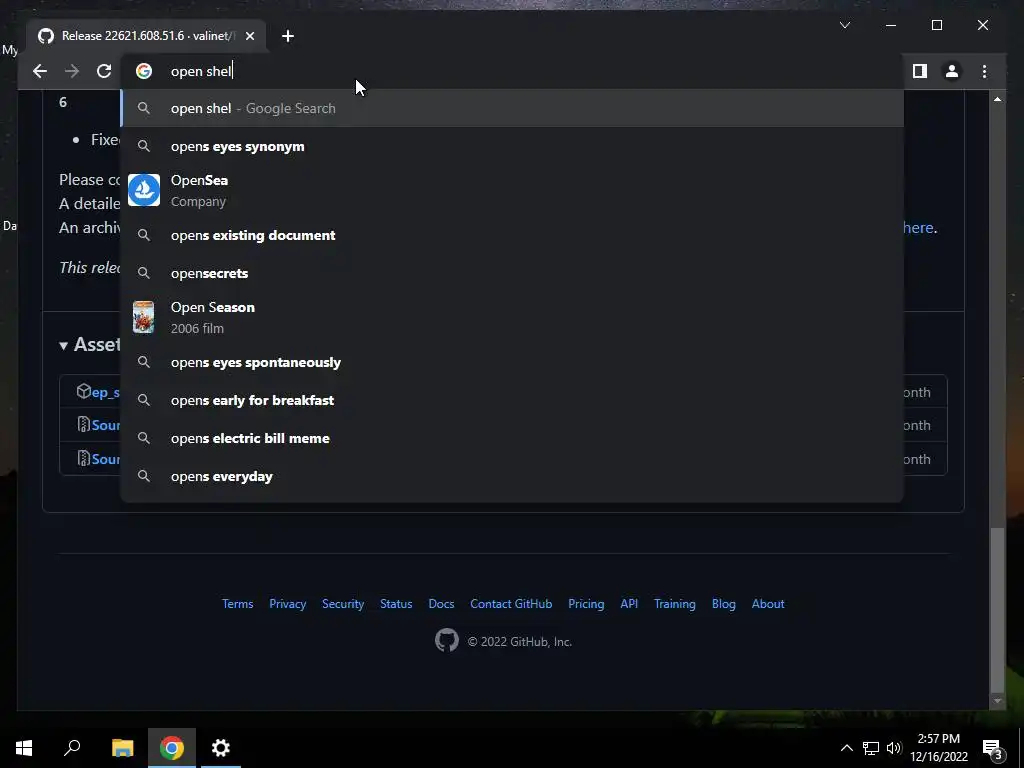Open the API footer link

pos(629,603)
